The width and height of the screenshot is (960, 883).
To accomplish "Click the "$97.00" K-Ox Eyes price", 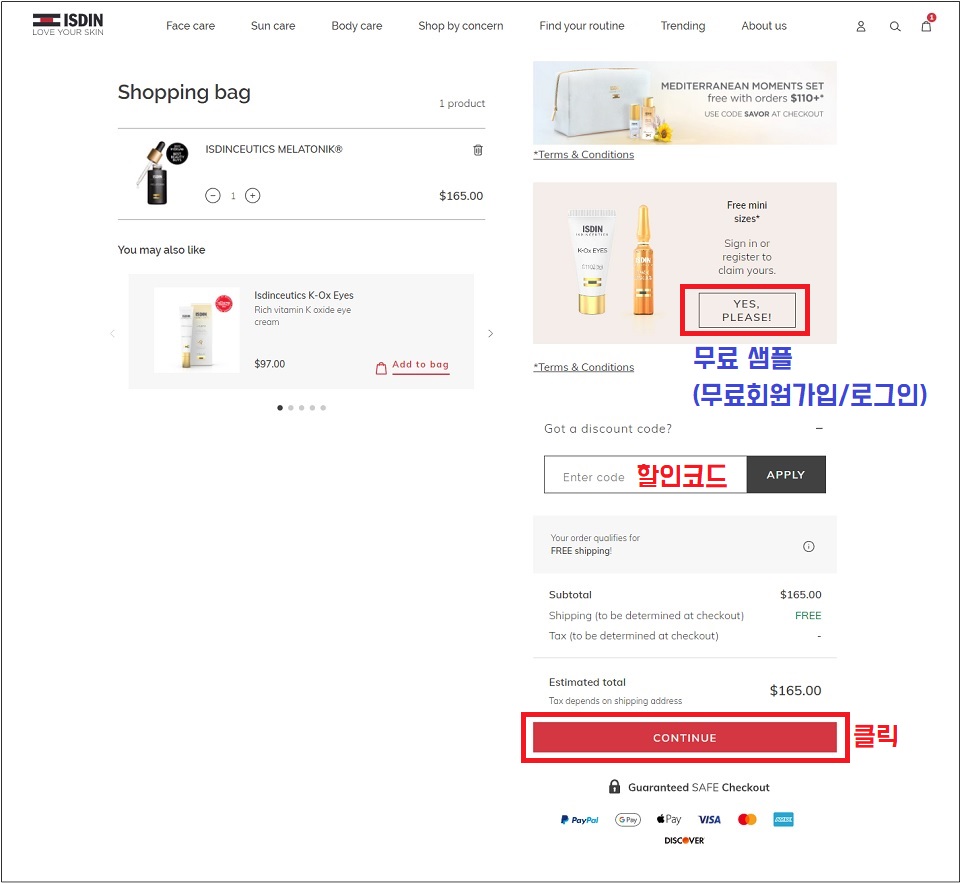I will (x=269, y=364).
